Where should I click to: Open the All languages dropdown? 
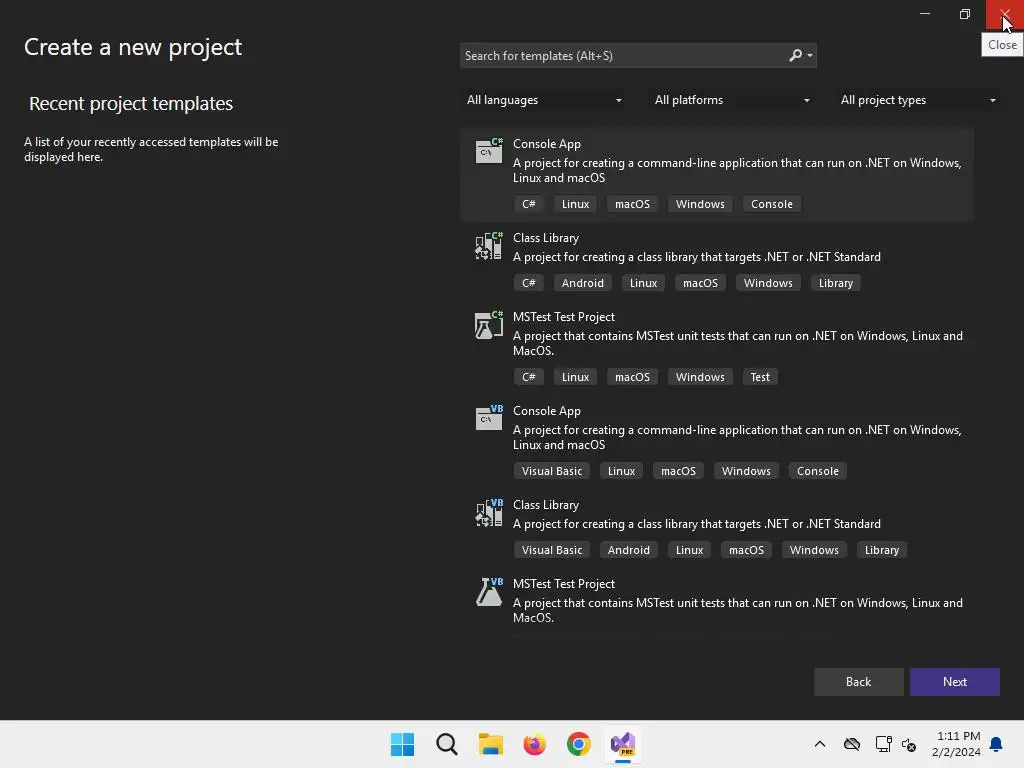coord(544,100)
